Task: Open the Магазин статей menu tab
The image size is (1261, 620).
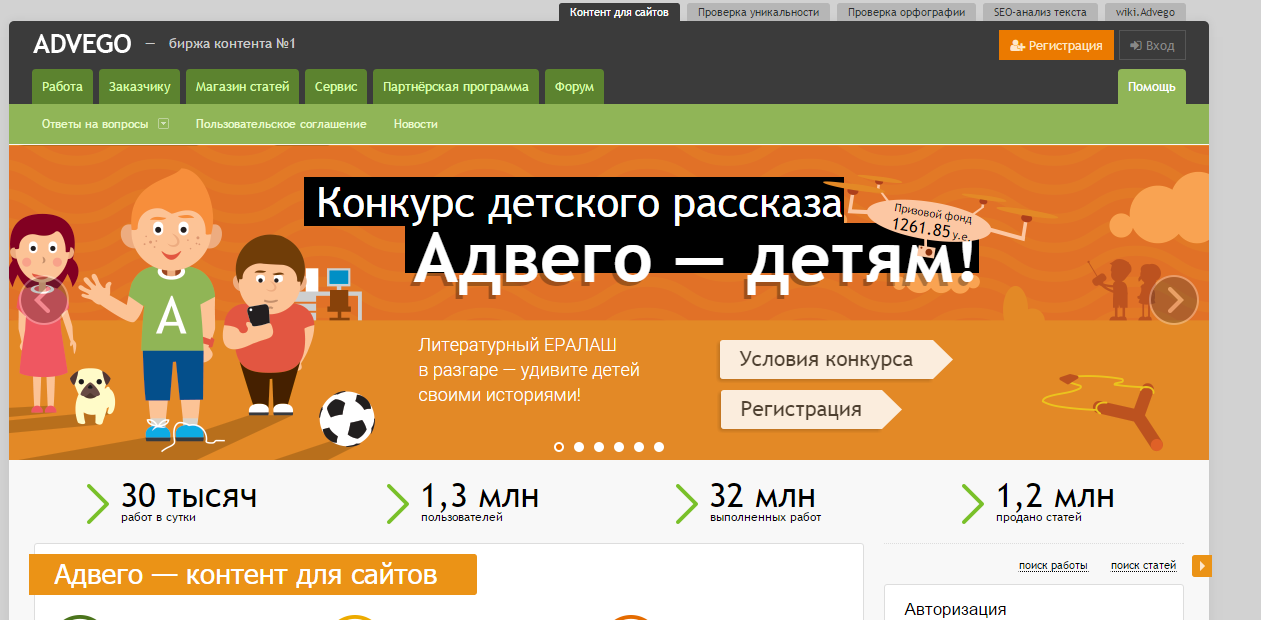Action: tap(242, 86)
